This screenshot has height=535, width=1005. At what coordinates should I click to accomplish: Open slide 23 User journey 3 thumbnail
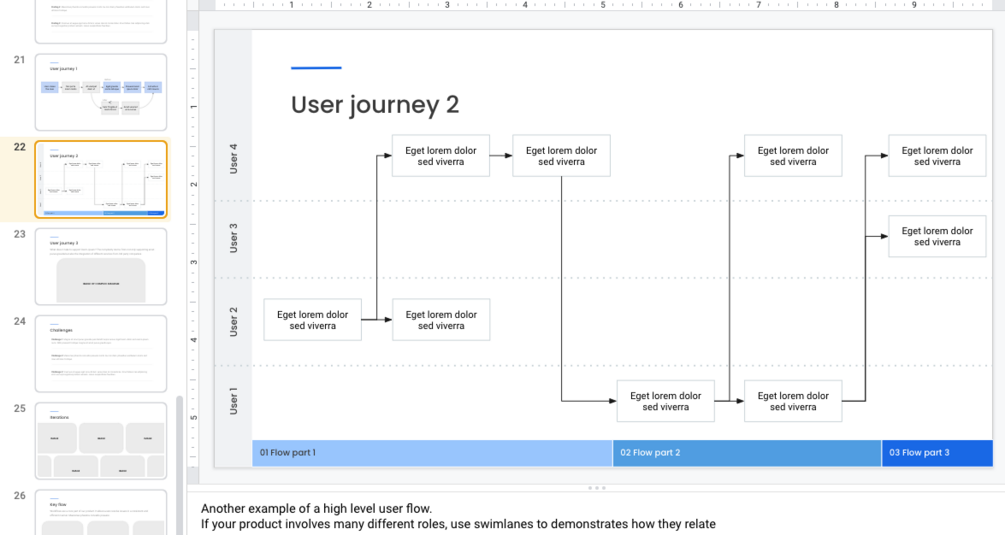pyautogui.click(x=101, y=267)
